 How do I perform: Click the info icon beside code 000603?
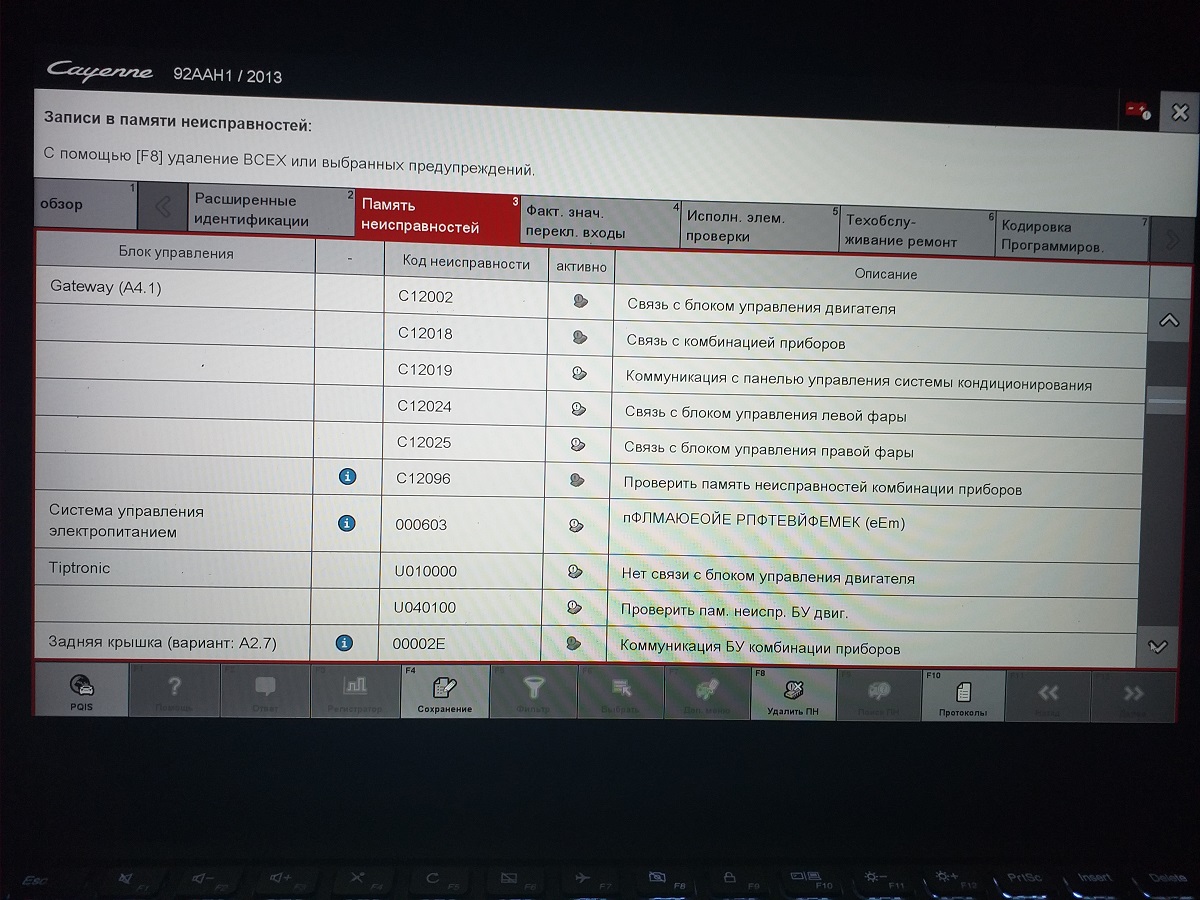tap(346, 522)
